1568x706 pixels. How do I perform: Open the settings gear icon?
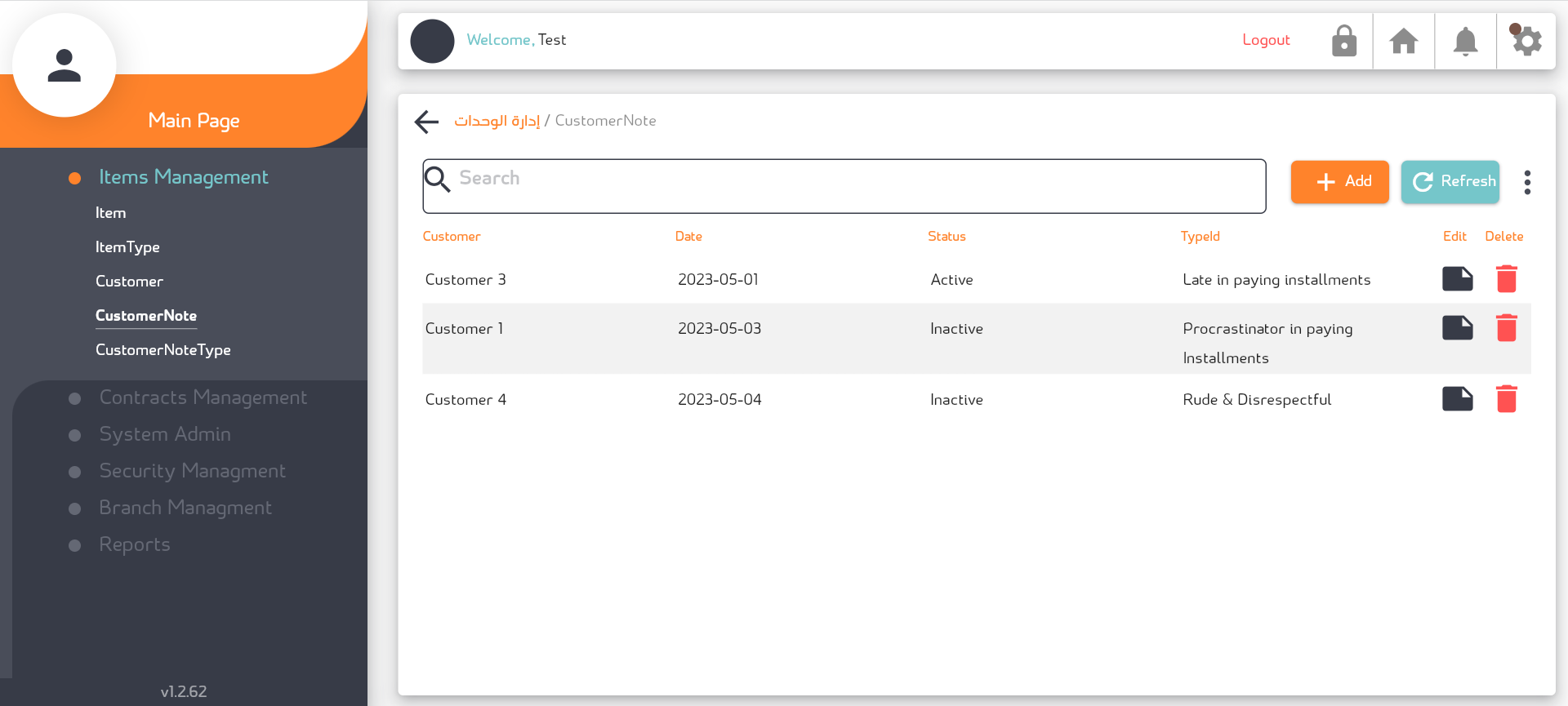[1526, 40]
